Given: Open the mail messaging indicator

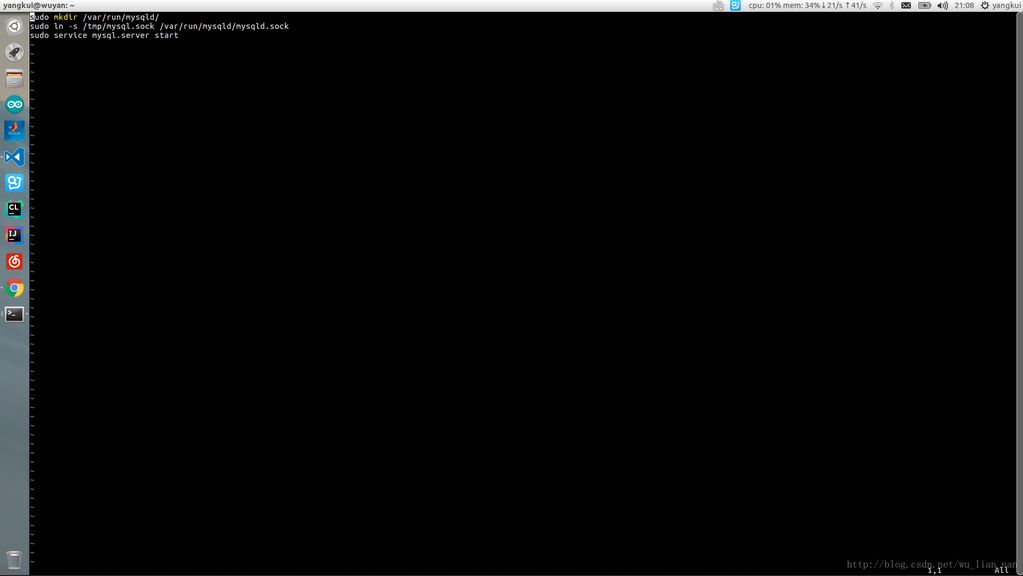Looking at the screenshot, I should click(x=906, y=5).
